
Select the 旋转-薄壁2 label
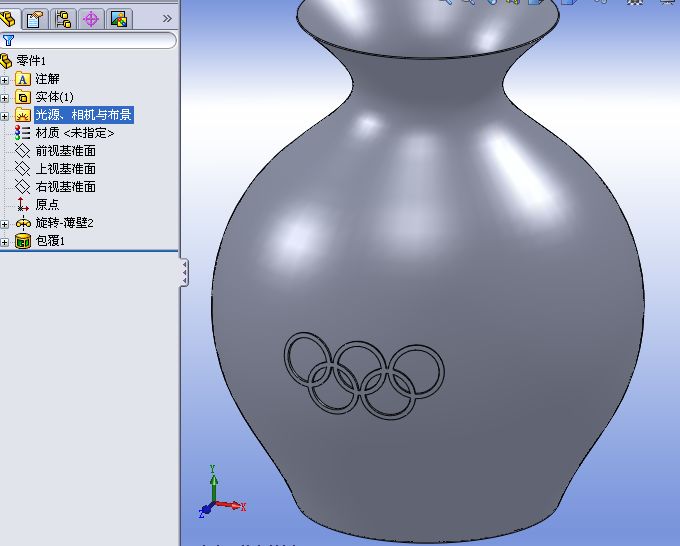pos(65,223)
